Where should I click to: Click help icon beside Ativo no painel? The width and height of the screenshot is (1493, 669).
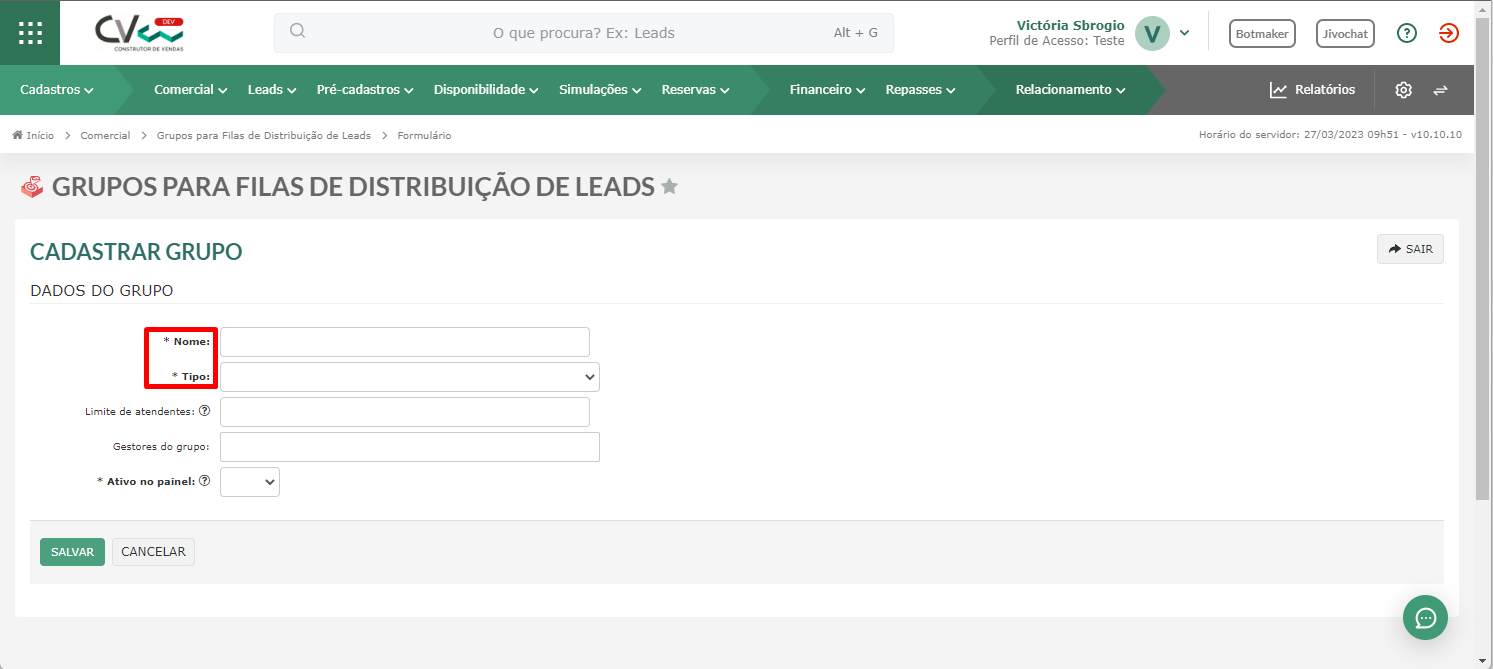(204, 481)
